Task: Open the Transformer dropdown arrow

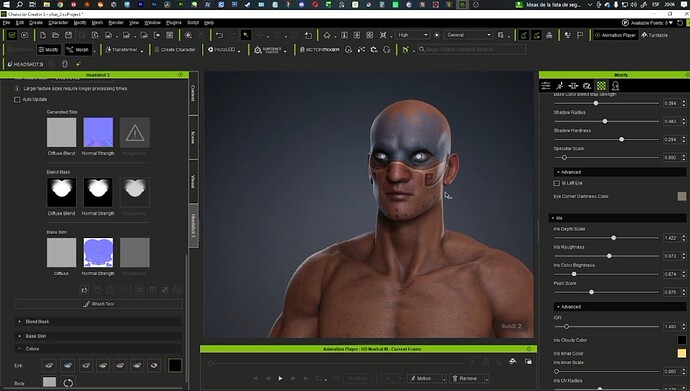Action: (142, 51)
